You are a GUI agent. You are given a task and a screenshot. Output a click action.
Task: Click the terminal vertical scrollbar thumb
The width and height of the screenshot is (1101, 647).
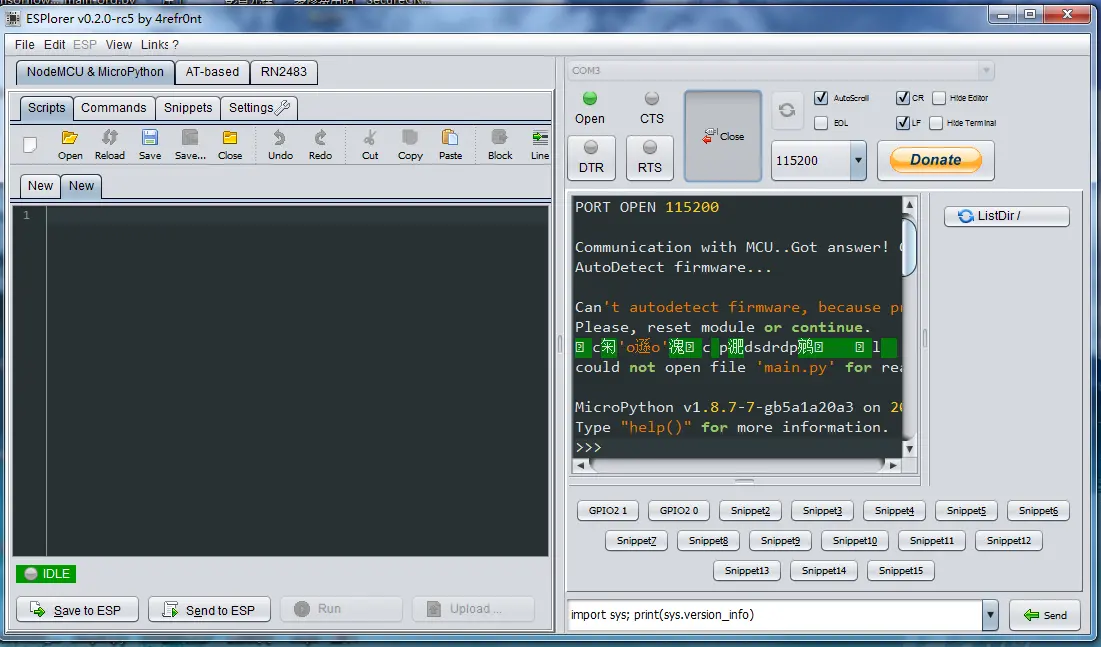pos(909,247)
